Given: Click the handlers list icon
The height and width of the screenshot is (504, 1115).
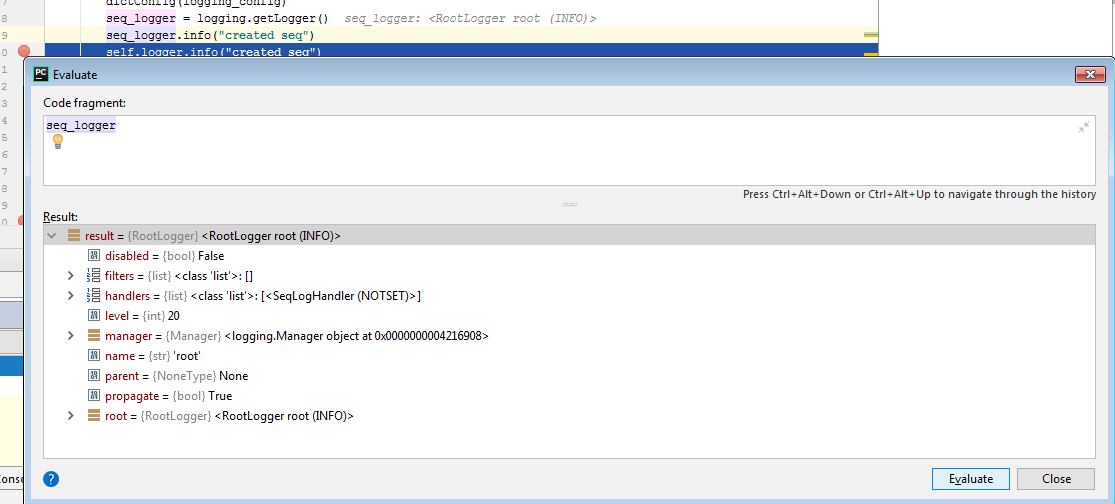Looking at the screenshot, I should [93, 295].
